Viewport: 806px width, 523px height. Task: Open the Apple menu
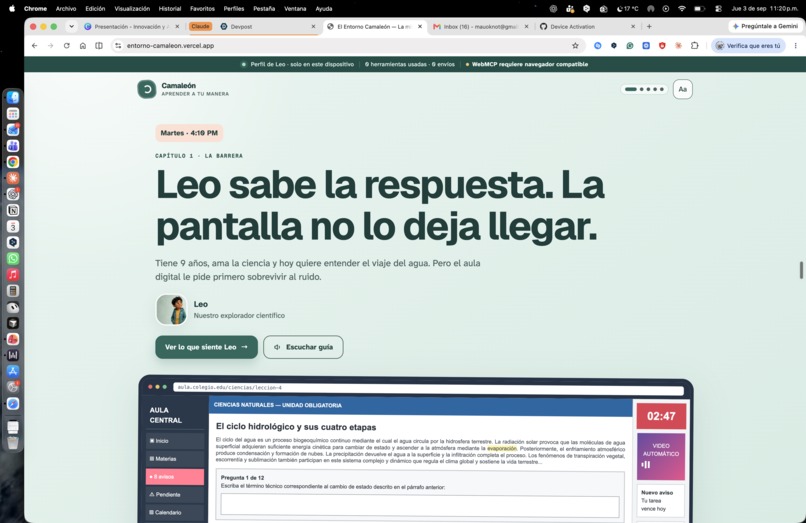click(x=11, y=9)
